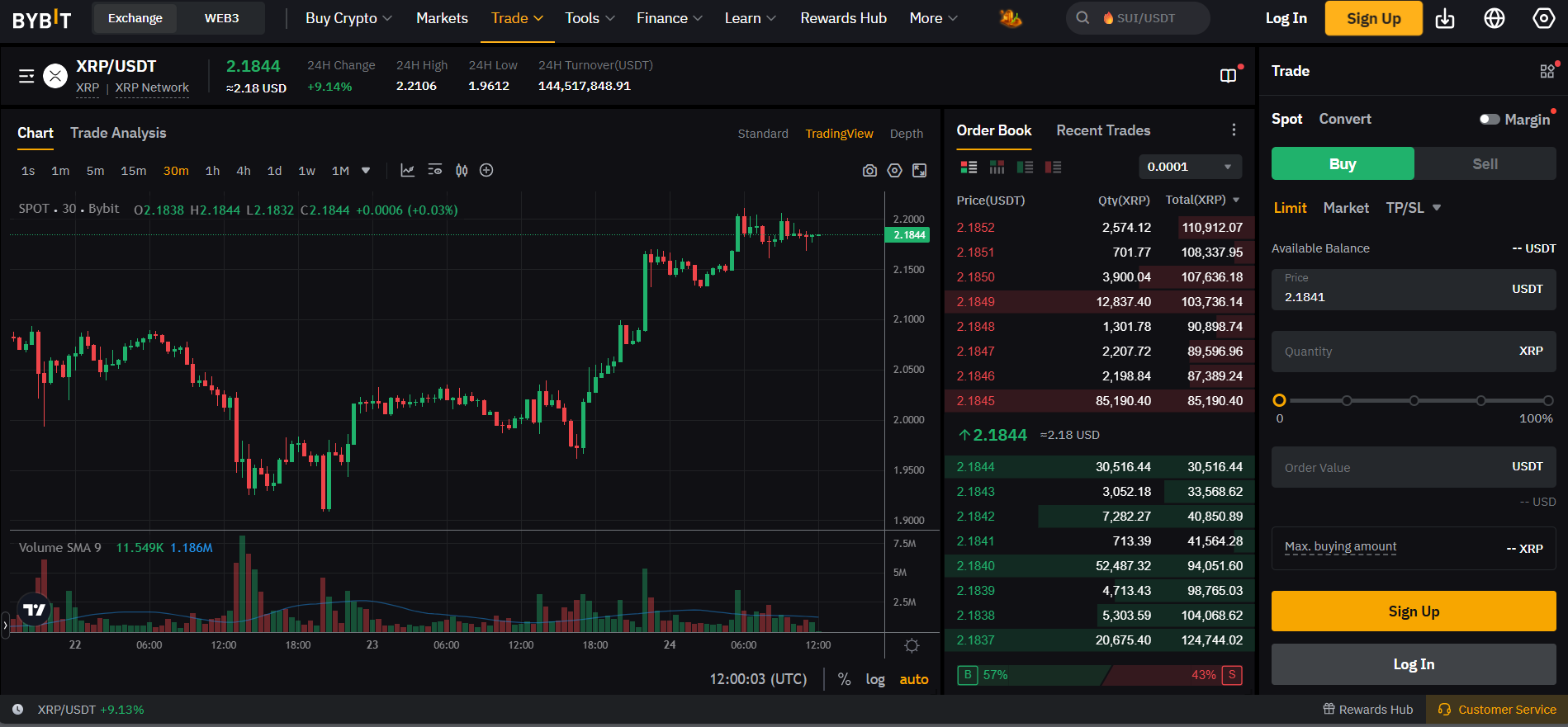The image size is (1568, 727).
Task: Change the candlestick chart type icon
Action: tap(462, 170)
